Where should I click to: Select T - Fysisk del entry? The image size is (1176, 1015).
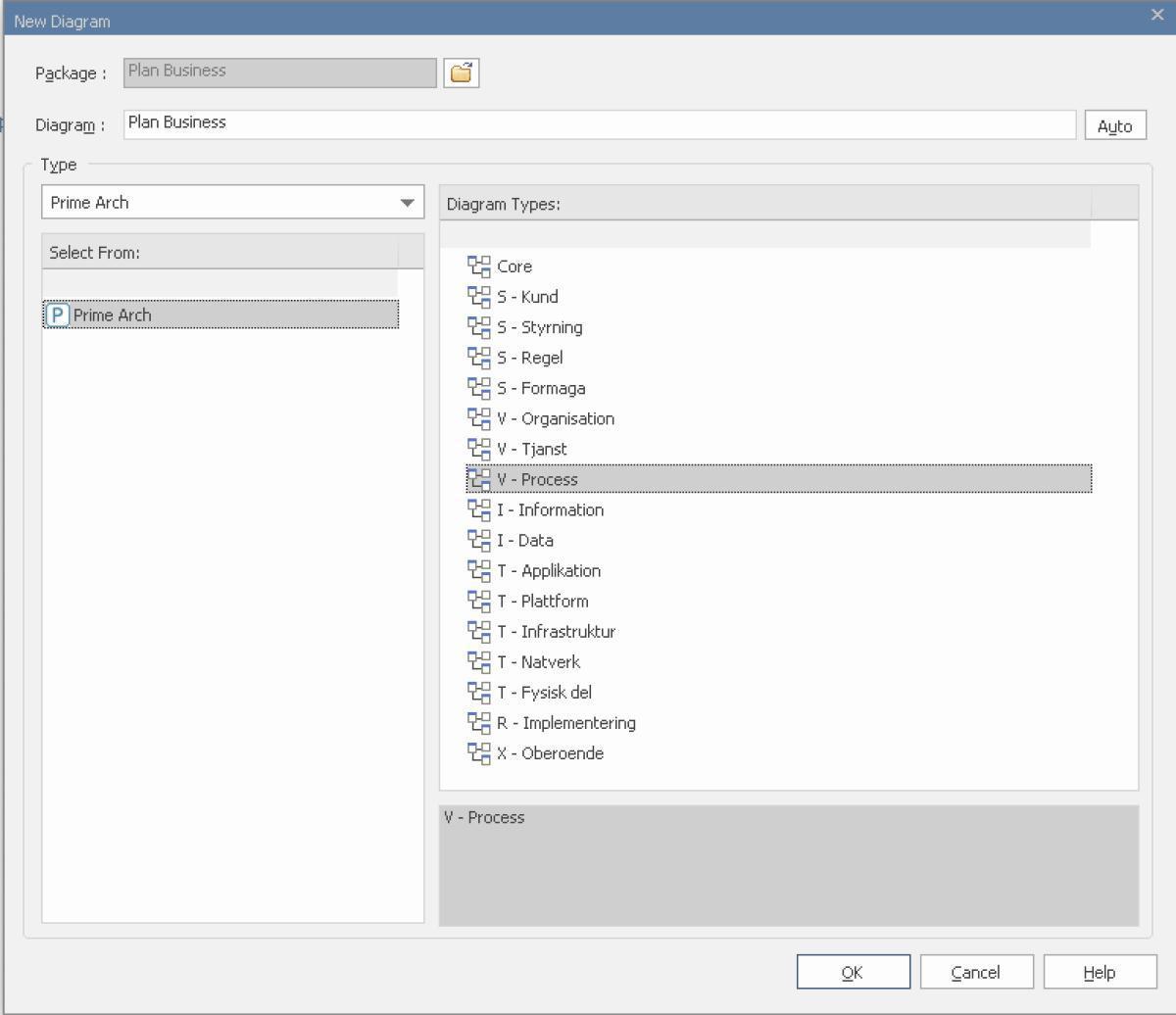[x=544, y=693]
